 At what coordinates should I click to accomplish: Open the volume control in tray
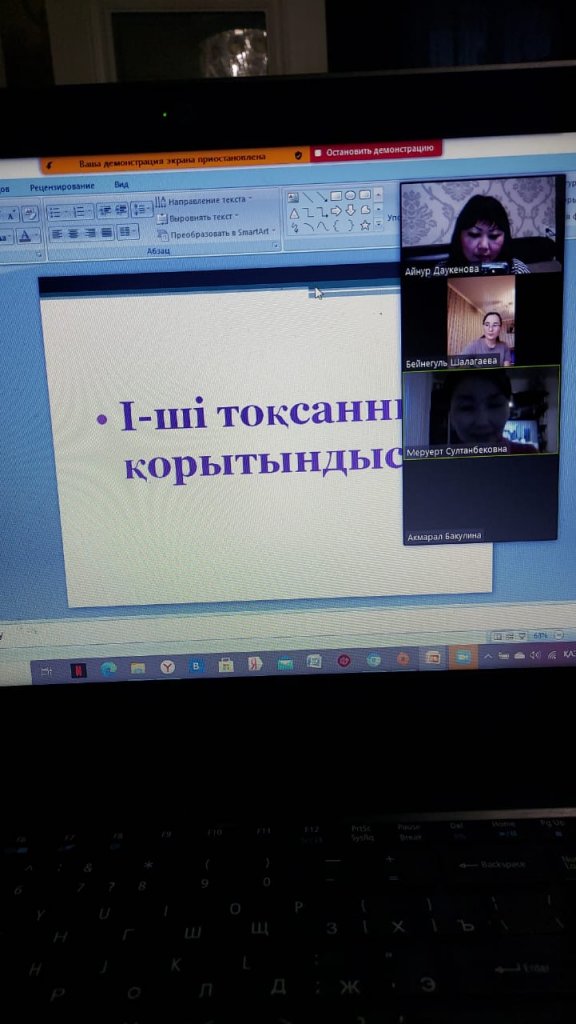point(536,654)
